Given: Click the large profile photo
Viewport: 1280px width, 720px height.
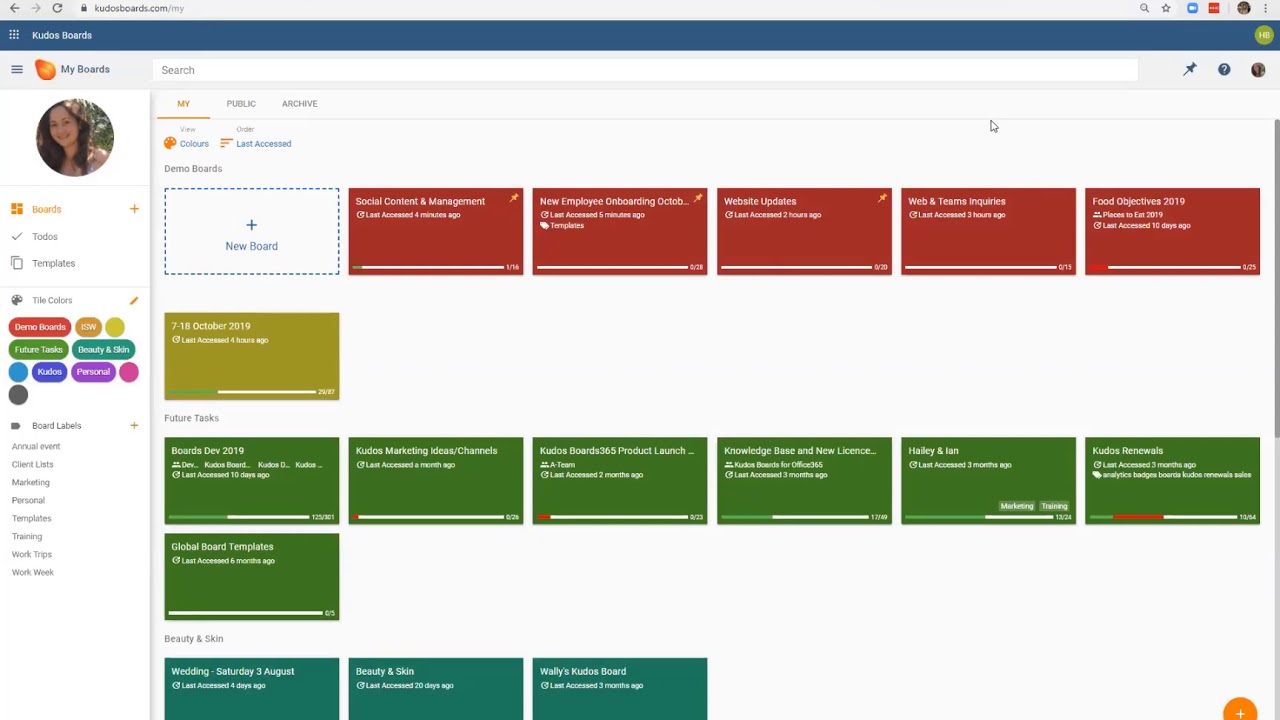Looking at the screenshot, I should click(x=75, y=137).
